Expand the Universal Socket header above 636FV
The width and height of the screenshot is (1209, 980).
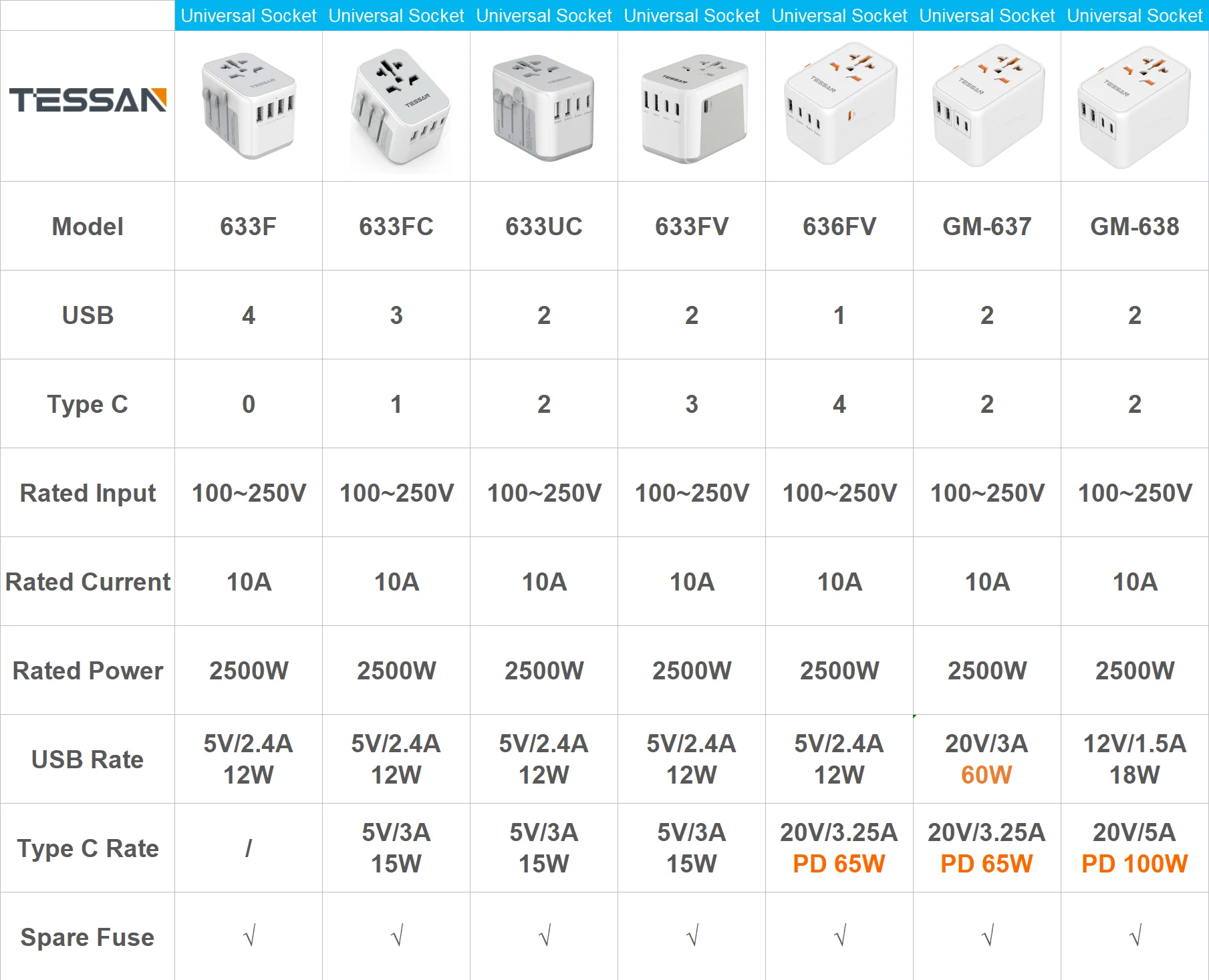(839, 15)
